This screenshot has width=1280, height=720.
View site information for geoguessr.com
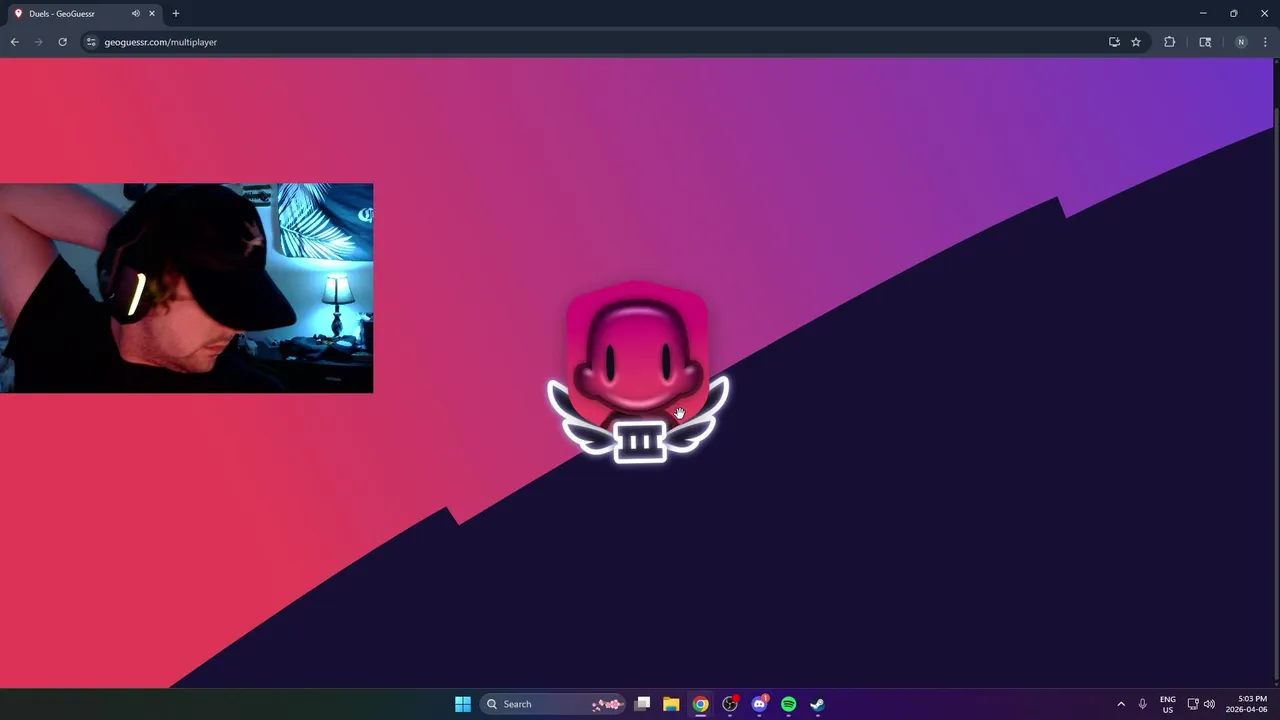click(91, 42)
